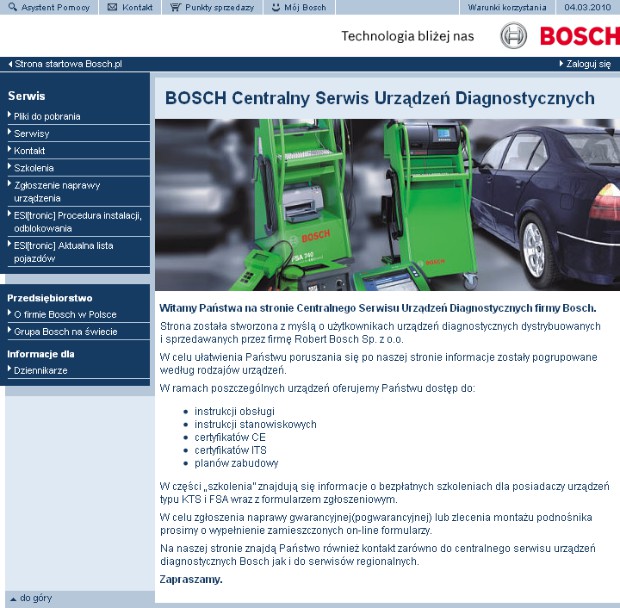Expand the arrow next to Szkolenia

coord(9,166)
